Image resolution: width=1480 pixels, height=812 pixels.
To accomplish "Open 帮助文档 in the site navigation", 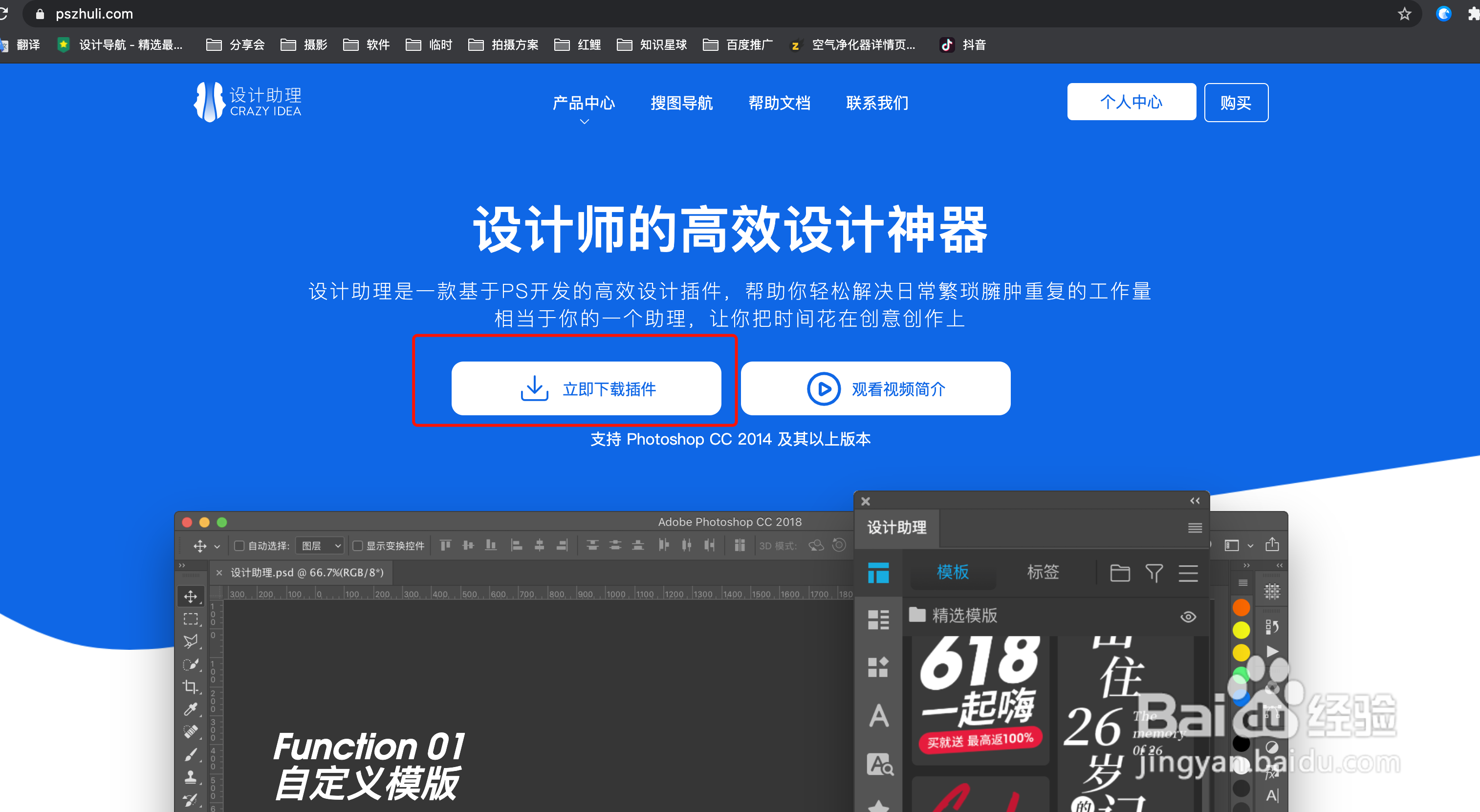I will pyautogui.click(x=779, y=103).
